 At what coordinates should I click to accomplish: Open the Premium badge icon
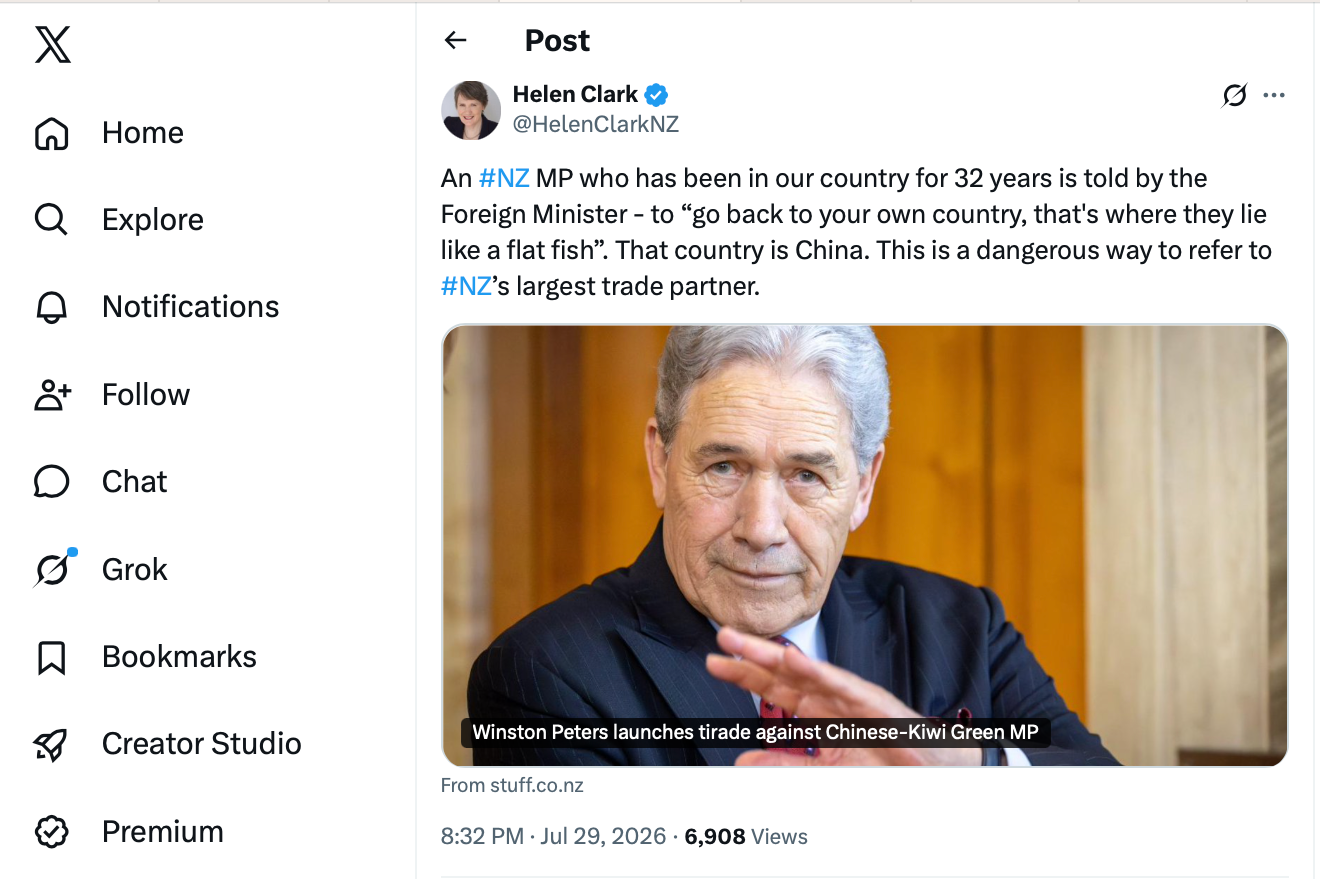[x=52, y=832]
